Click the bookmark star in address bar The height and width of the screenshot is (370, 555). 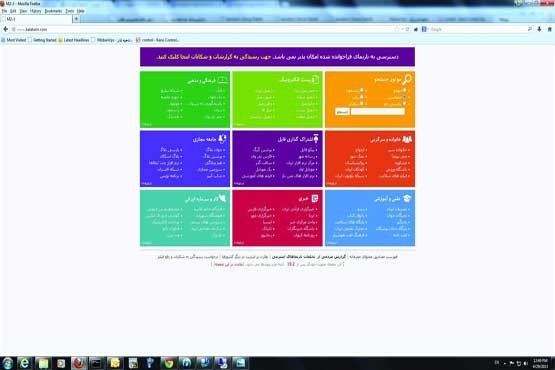(x=397, y=29)
